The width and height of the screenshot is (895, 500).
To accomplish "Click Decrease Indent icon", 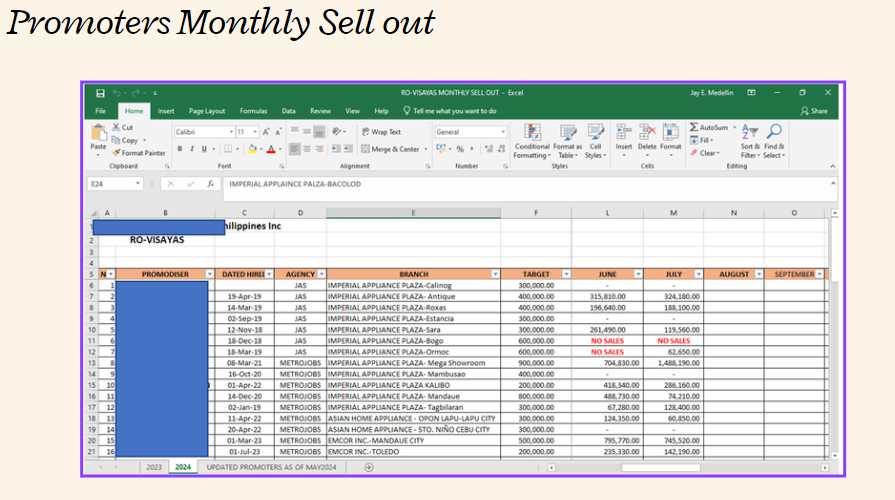I will pos(336,149).
